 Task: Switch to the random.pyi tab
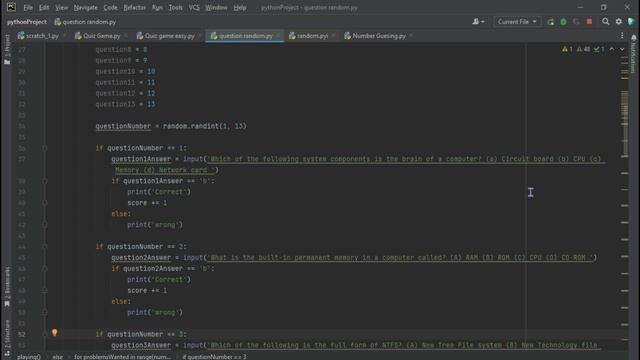pyautogui.click(x=309, y=36)
